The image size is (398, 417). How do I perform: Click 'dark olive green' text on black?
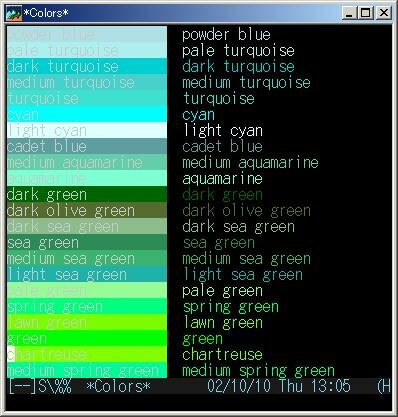coord(246,211)
